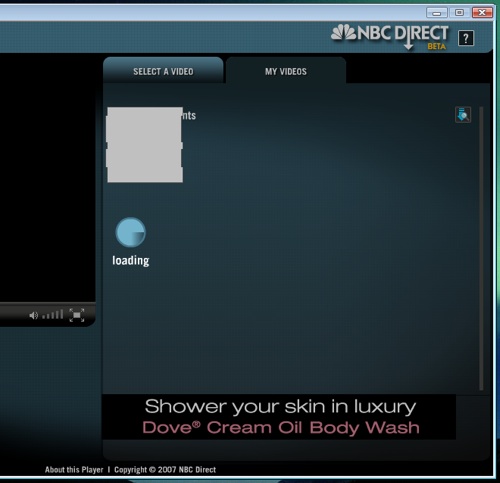The image size is (500, 483).
Task: Click the loading text label
Action: click(x=131, y=261)
